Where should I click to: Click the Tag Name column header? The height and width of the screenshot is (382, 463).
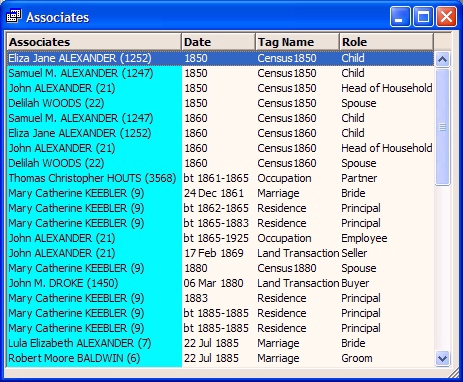coord(297,42)
